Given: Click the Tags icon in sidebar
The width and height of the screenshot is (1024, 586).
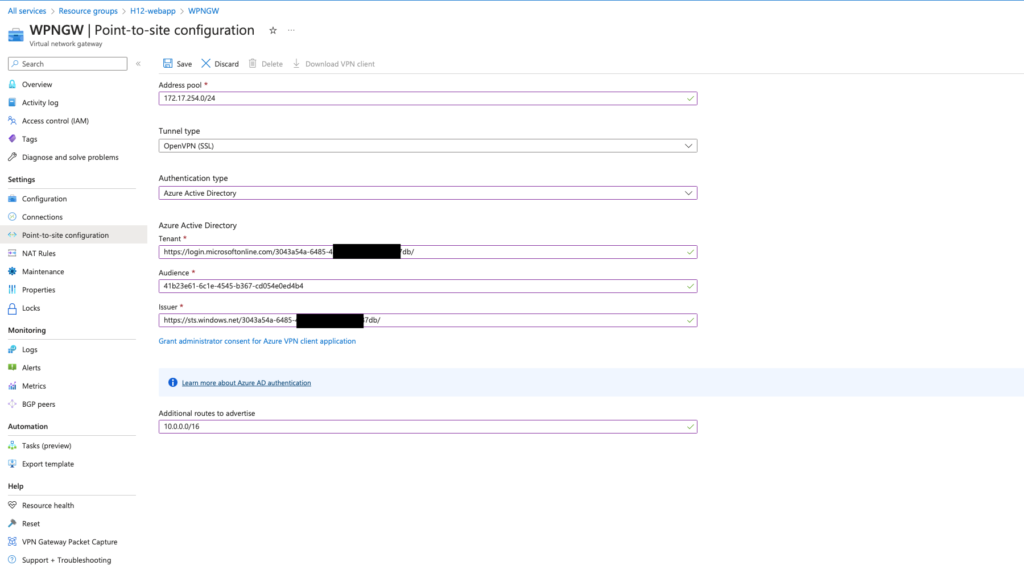Looking at the screenshot, I should click(x=12, y=139).
